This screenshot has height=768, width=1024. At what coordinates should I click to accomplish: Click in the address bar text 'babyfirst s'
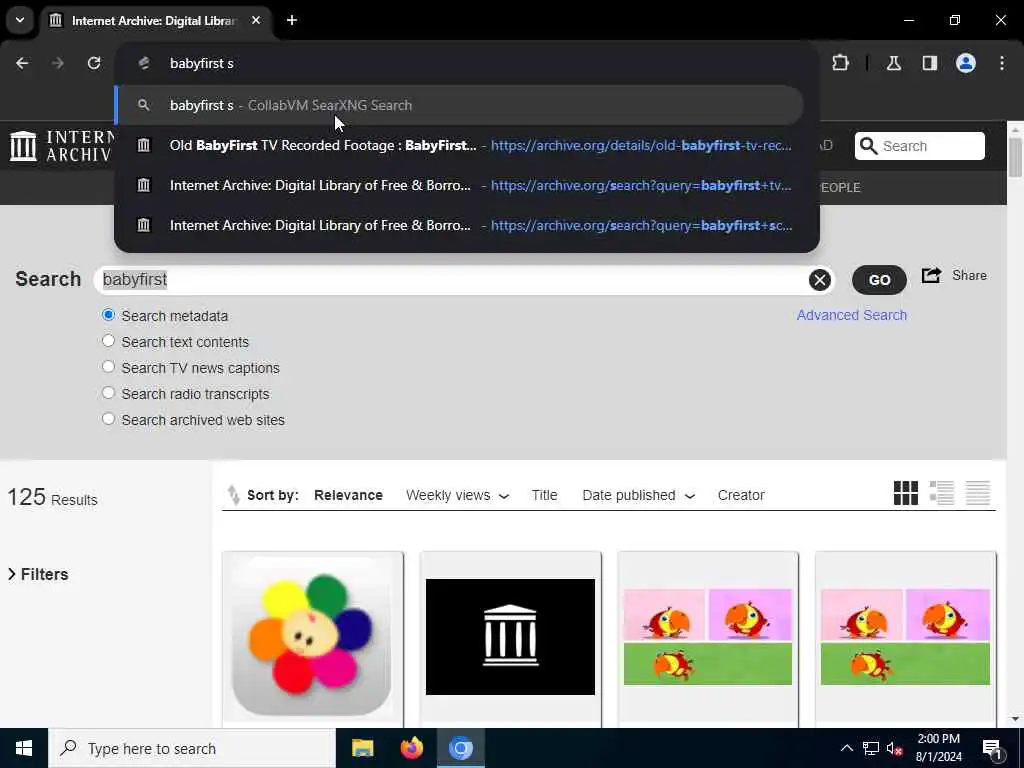tap(201, 63)
